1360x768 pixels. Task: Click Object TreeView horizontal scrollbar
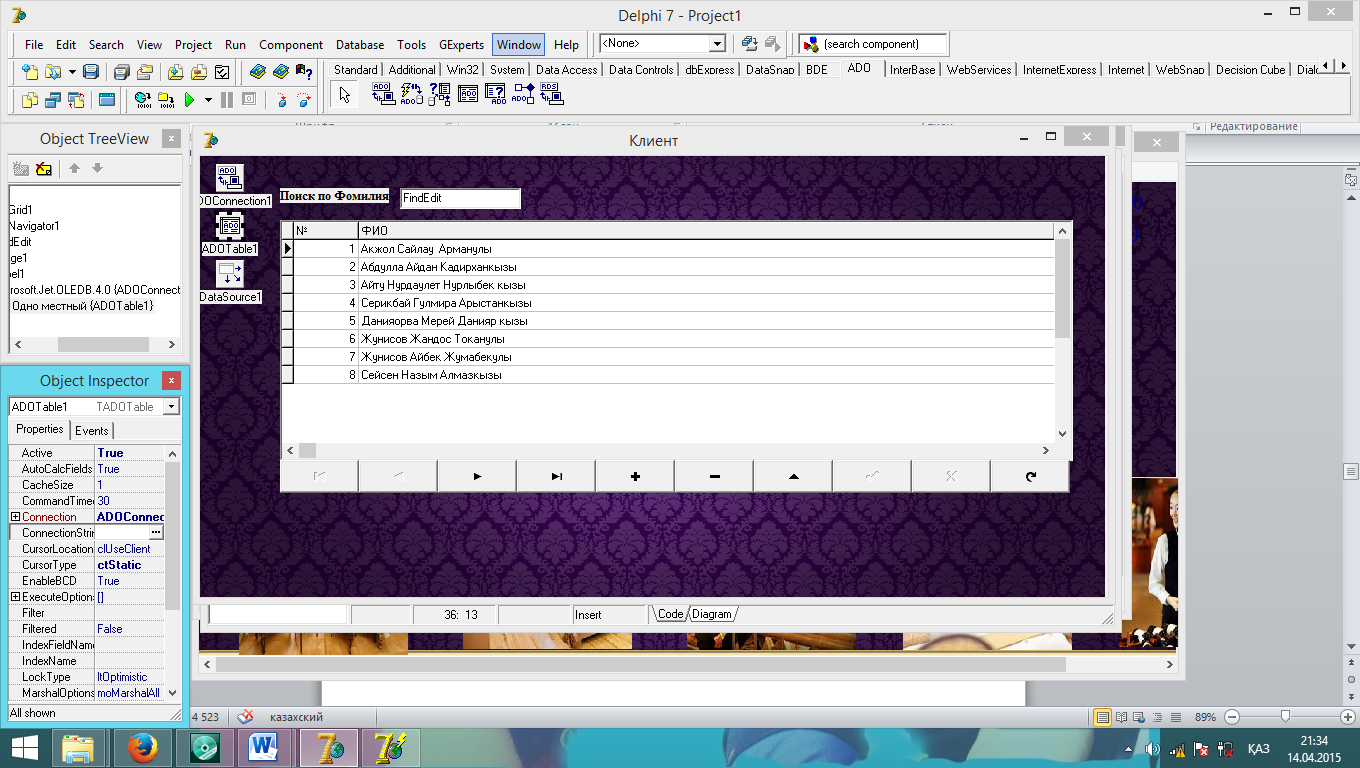pos(95,345)
